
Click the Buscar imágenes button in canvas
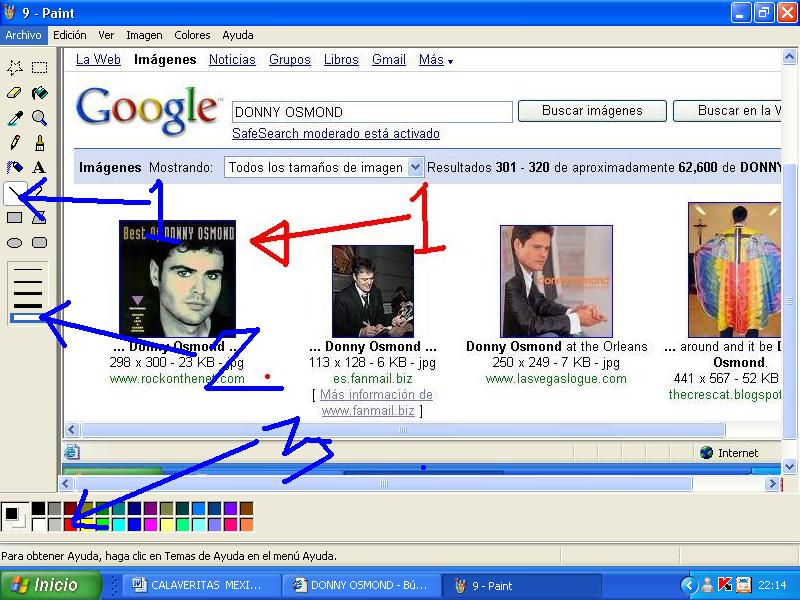coord(592,111)
